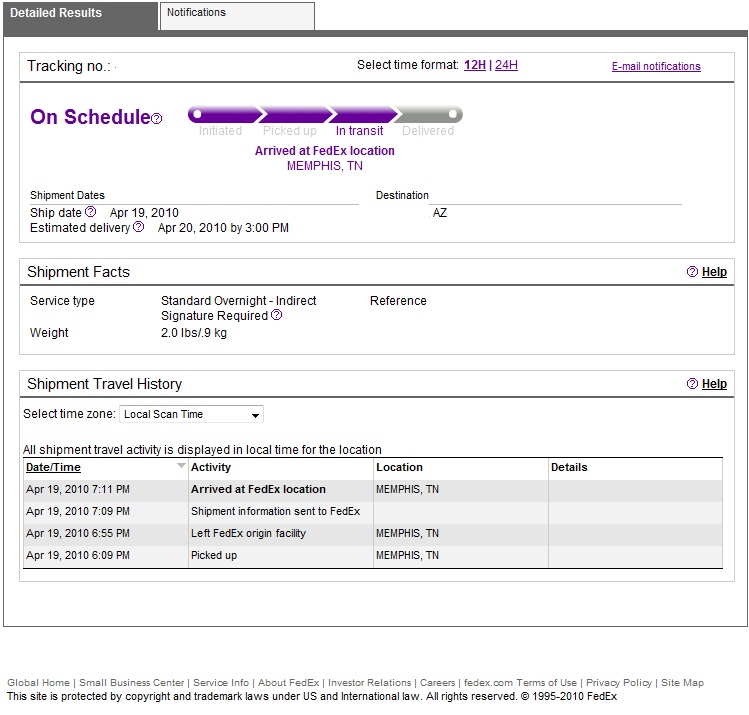Open the Privacy Policy footer link
749x715 pixels.
coord(618,683)
